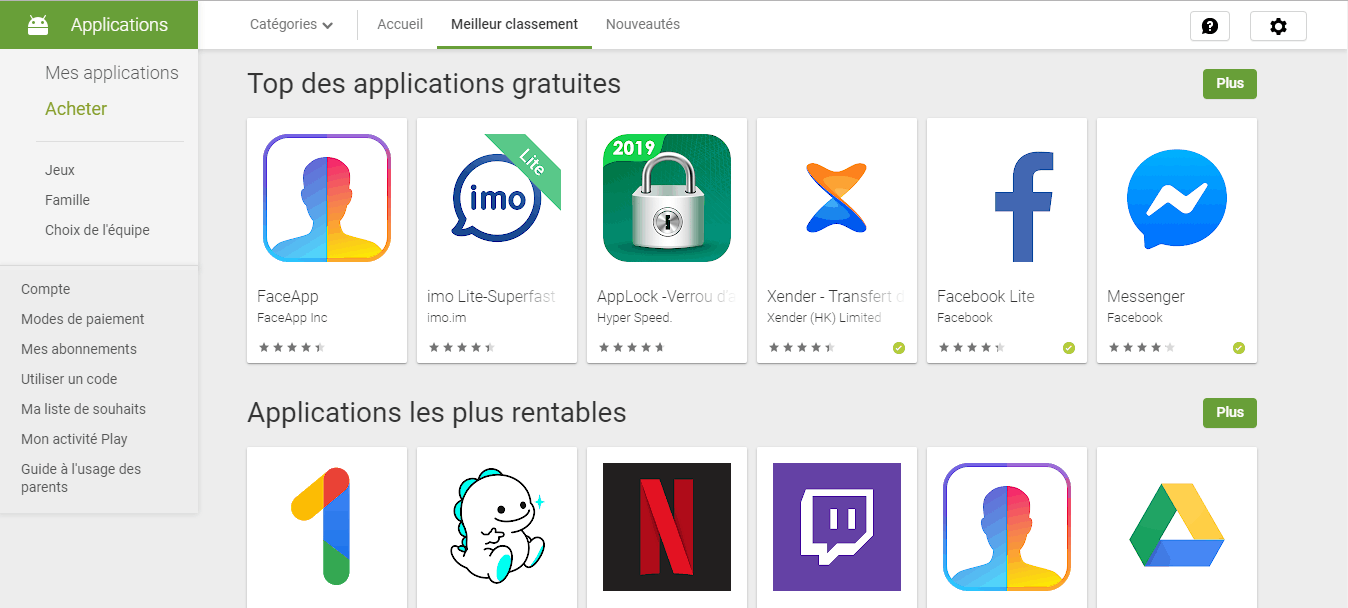Image resolution: width=1348 pixels, height=608 pixels.
Task: Open the imo Lite app icon
Action: [497, 198]
